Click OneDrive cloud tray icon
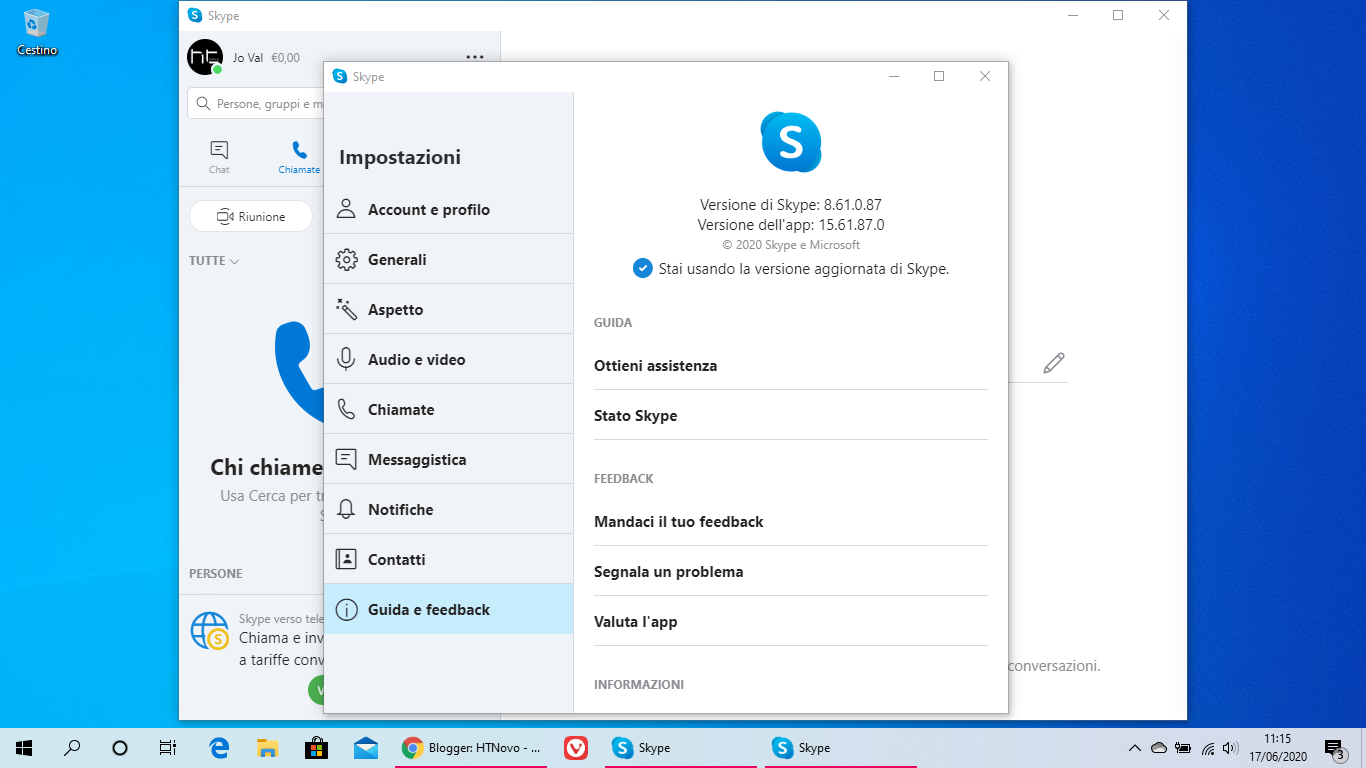 (x=1159, y=747)
